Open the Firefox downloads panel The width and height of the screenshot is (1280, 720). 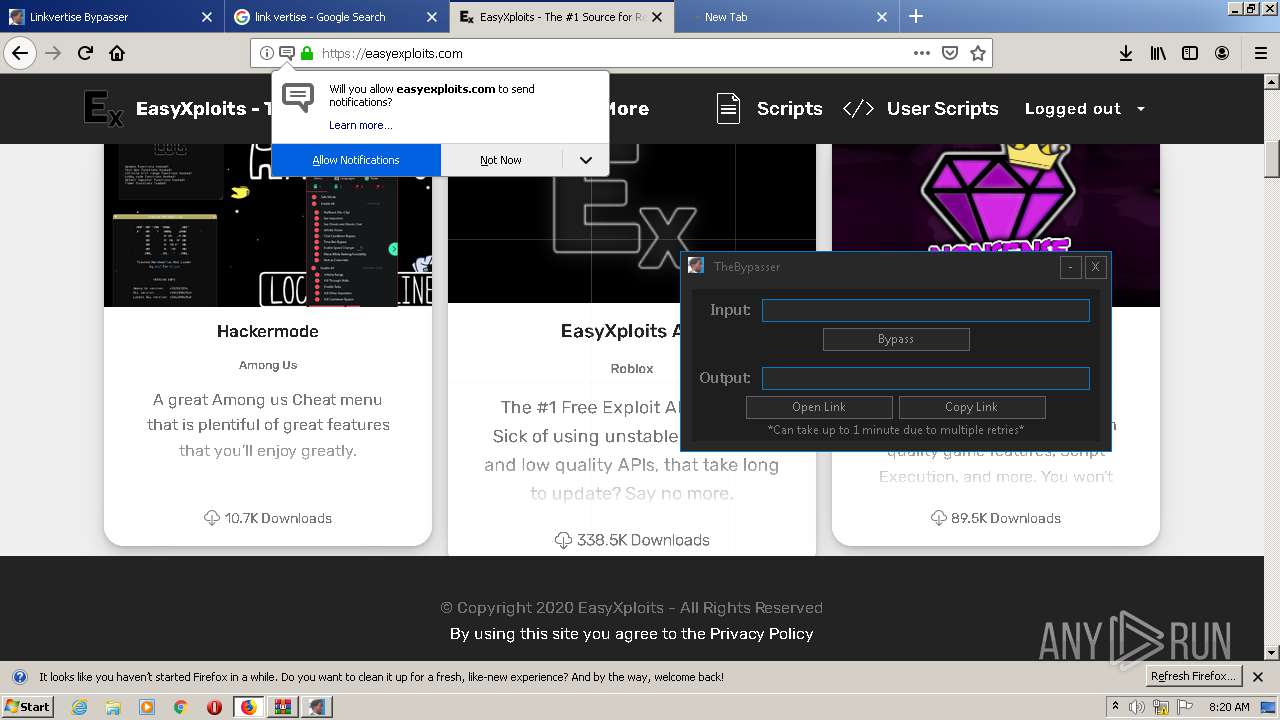[1126, 53]
